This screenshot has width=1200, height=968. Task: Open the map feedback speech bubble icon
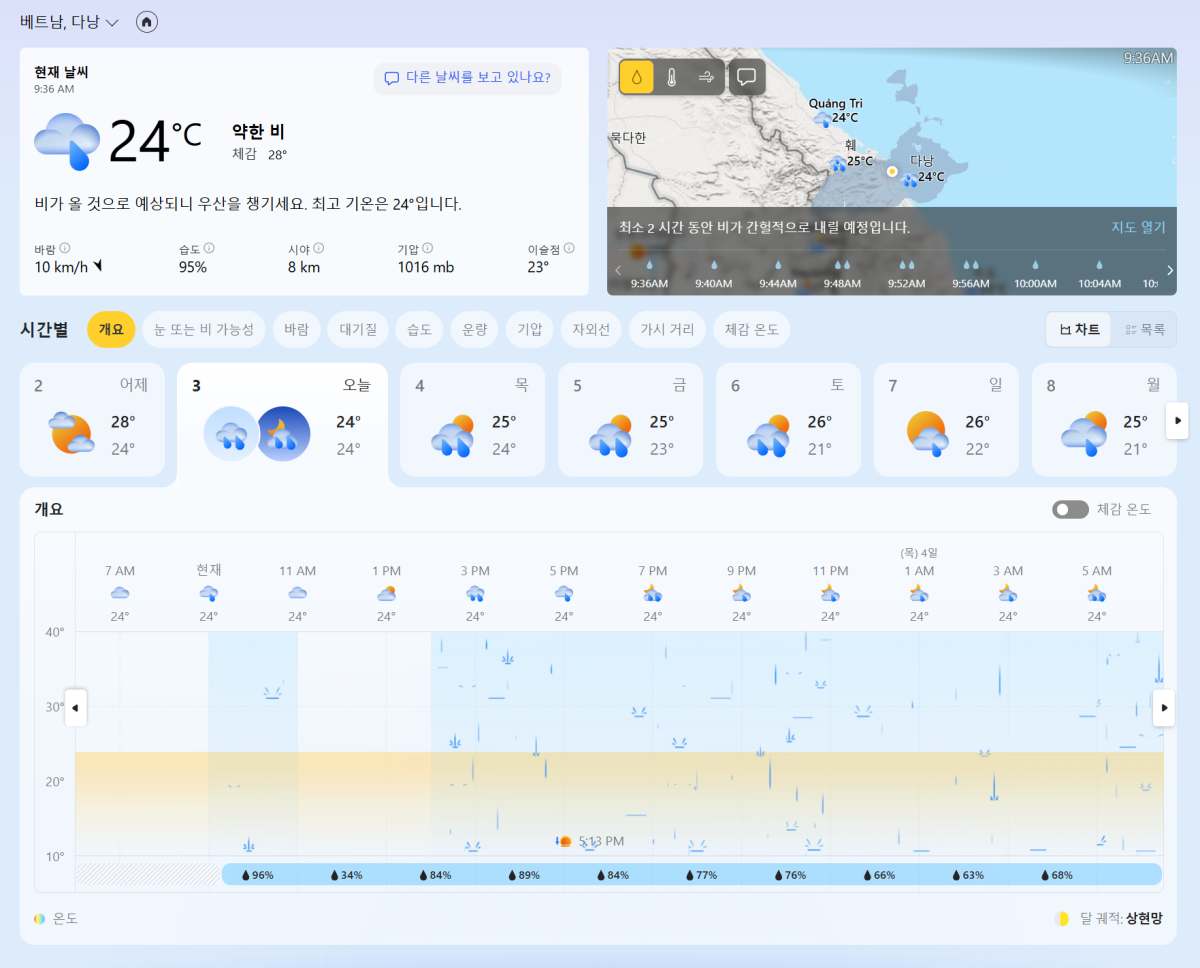pyautogui.click(x=746, y=77)
